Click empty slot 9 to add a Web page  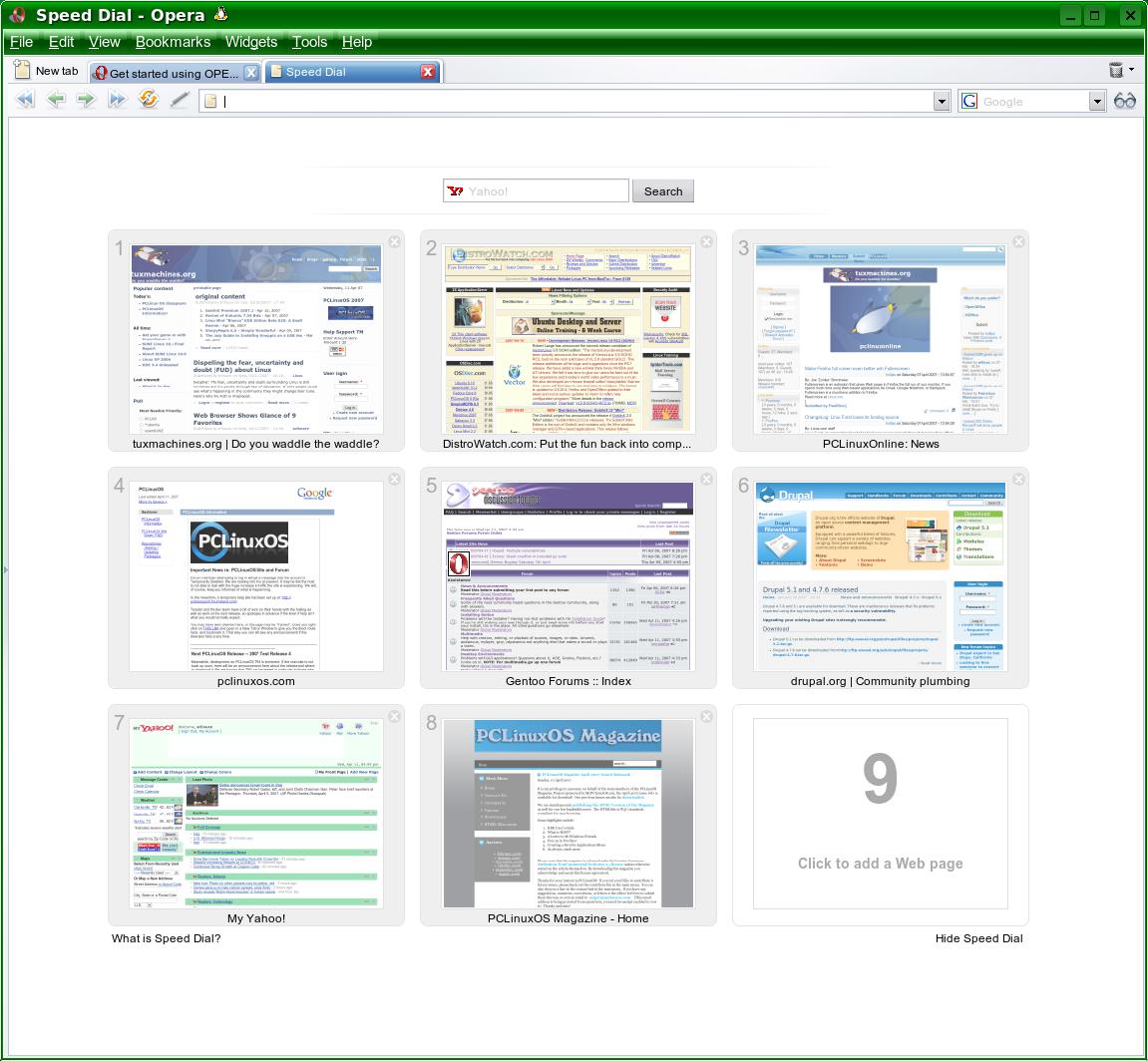tap(880, 815)
